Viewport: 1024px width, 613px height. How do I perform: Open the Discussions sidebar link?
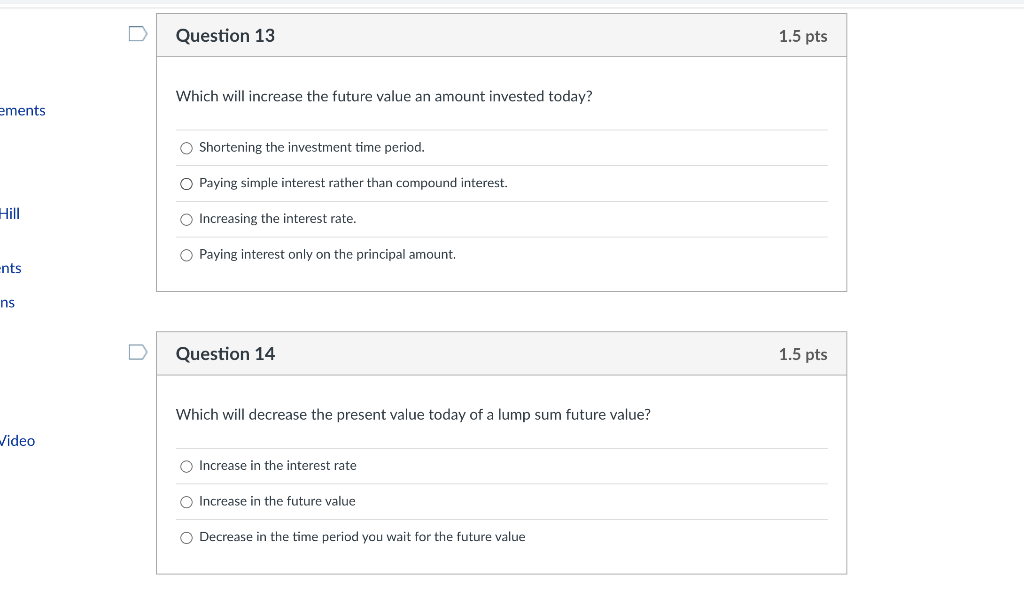coord(7,301)
